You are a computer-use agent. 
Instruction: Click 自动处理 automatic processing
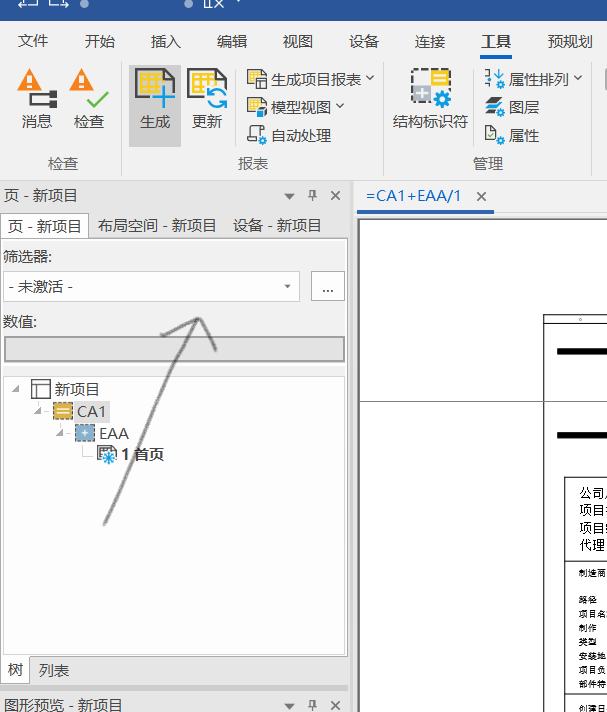click(x=289, y=135)
